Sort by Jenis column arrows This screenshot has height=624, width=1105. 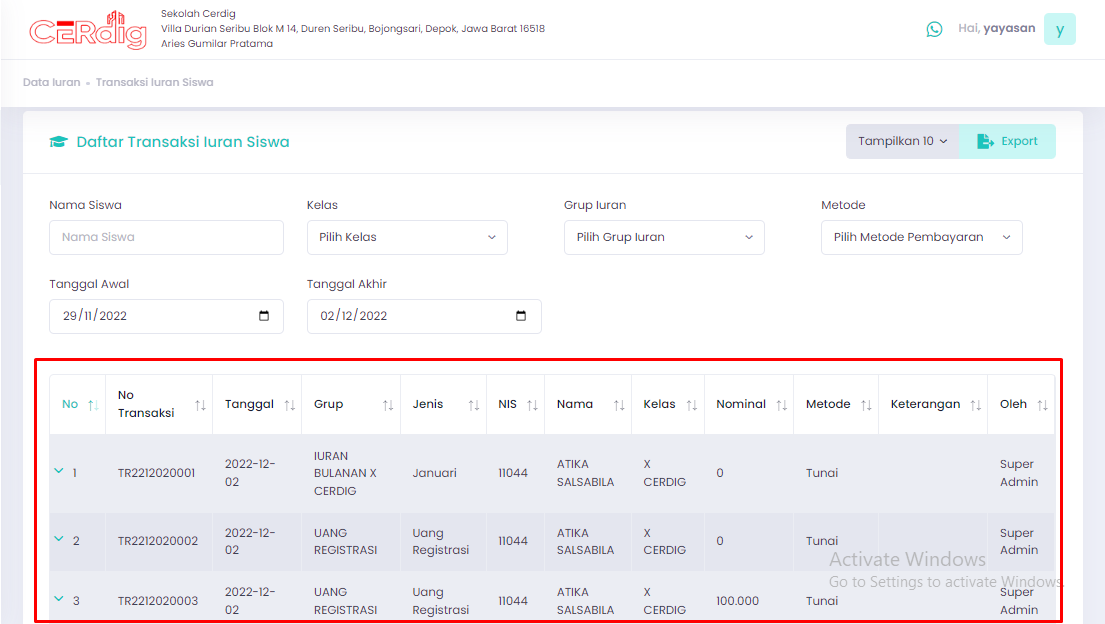(x=474, y=405)
